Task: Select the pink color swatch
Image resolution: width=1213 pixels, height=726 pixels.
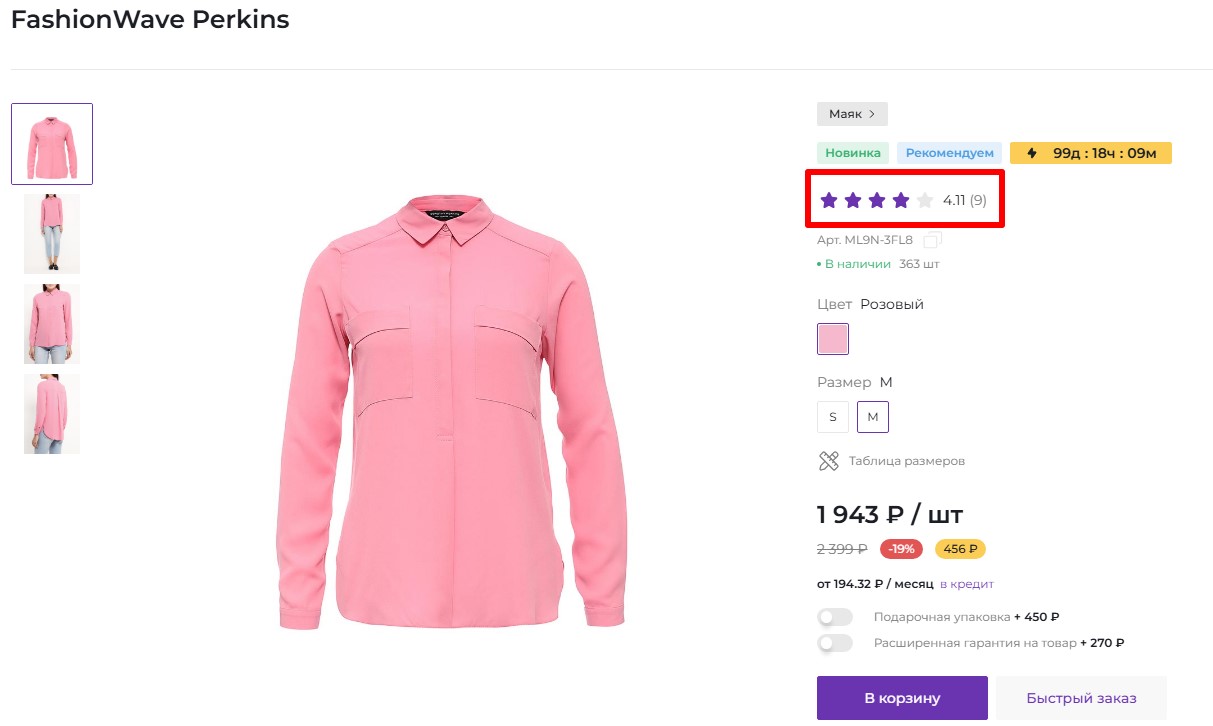Action: (833, 339)
